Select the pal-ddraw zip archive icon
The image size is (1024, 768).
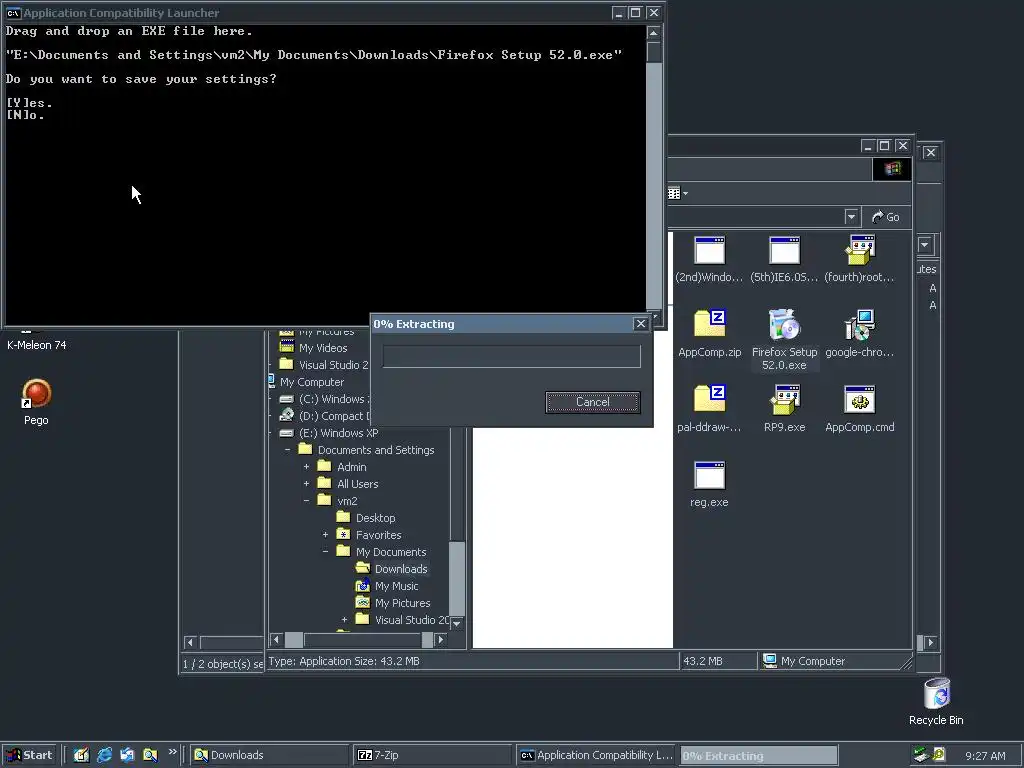pyautogui.click(x=709, y=399)
